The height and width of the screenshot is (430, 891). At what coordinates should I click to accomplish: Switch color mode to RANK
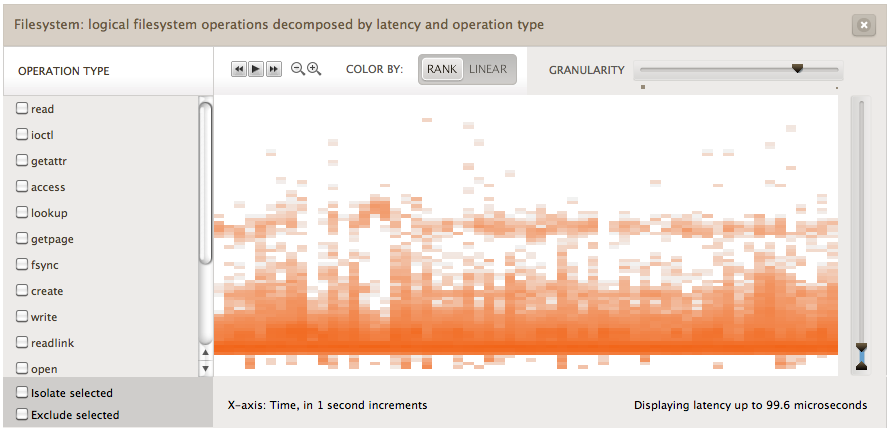[441, 69]
